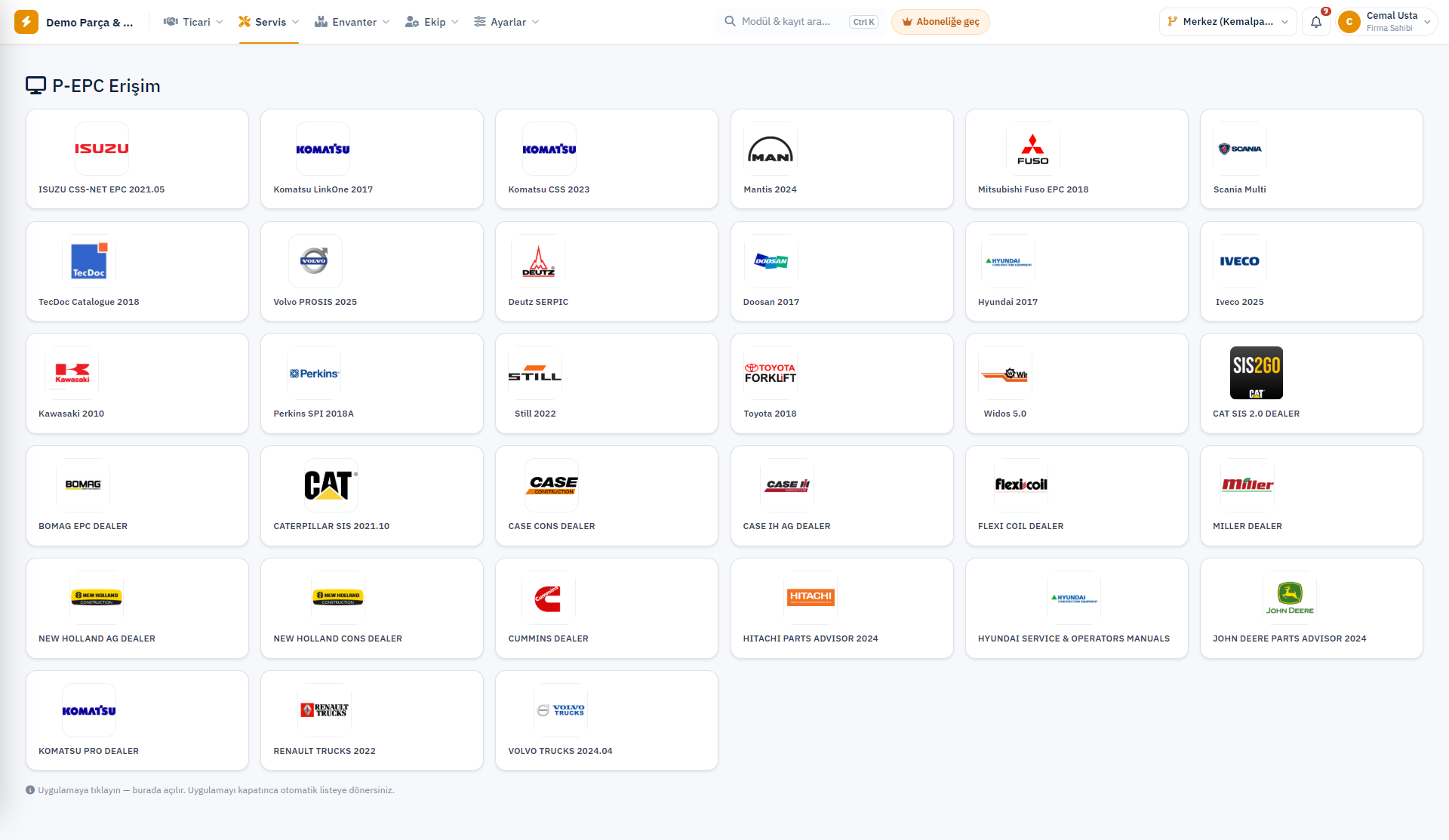Expand the Servis dropdown menu
The width and height of the screenshot is (1449, 840).
(269, 22)
